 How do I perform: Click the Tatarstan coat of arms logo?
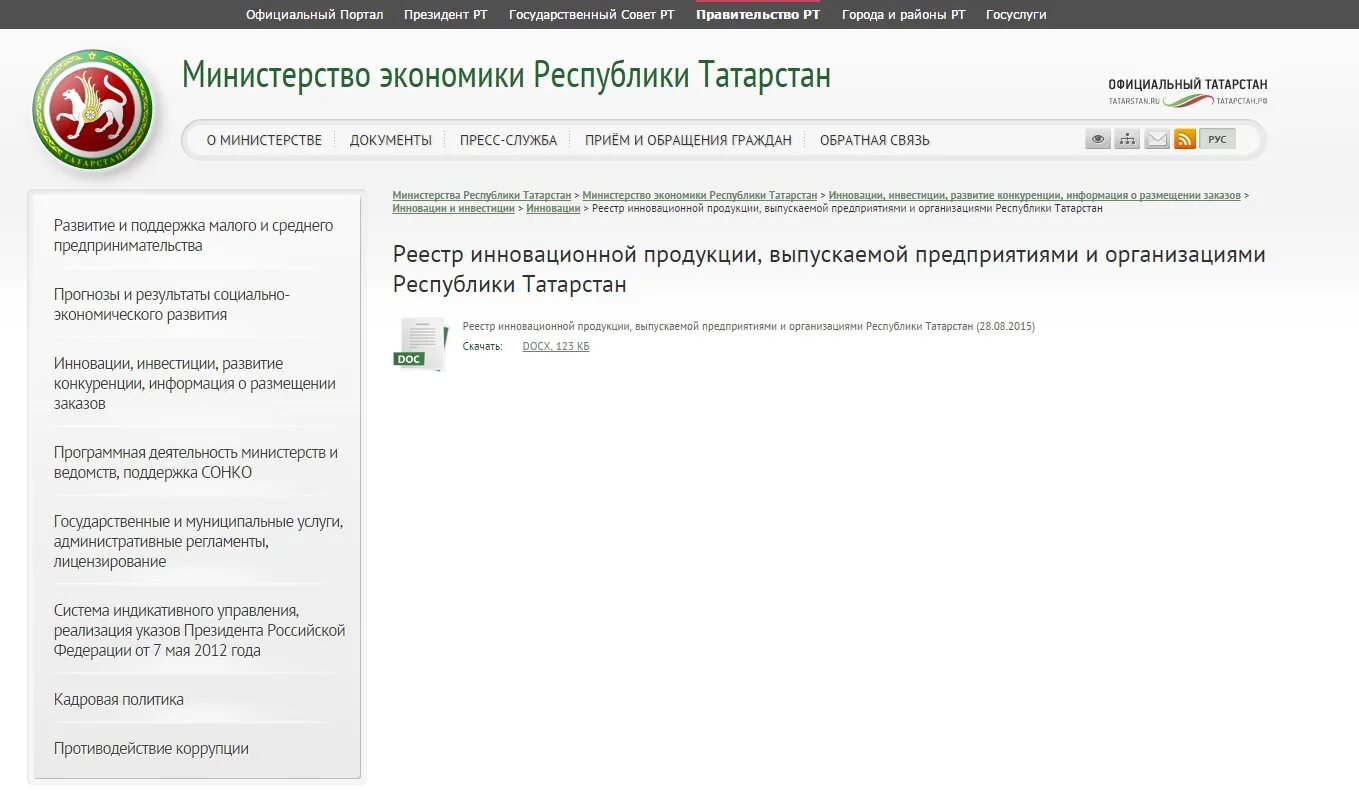point(94,111)
